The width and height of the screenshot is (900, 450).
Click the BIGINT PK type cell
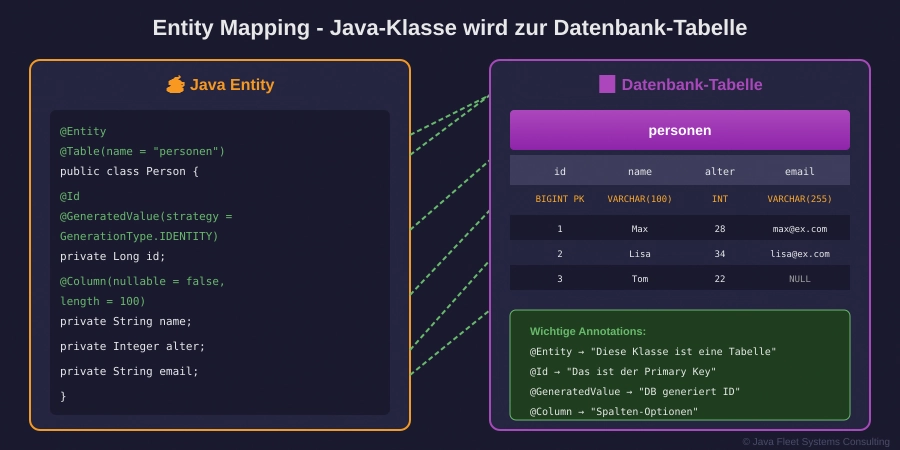pyautogui.click(x=559, y=199)
